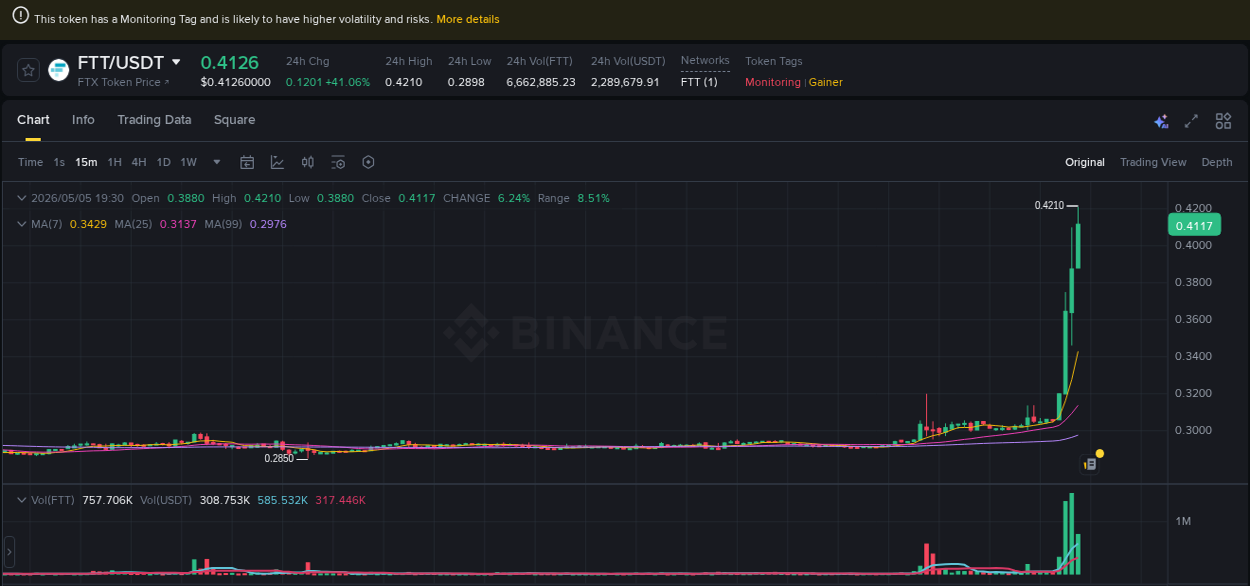
Task: Open the Trading Data tab
Action: click(x=154, y=120)
